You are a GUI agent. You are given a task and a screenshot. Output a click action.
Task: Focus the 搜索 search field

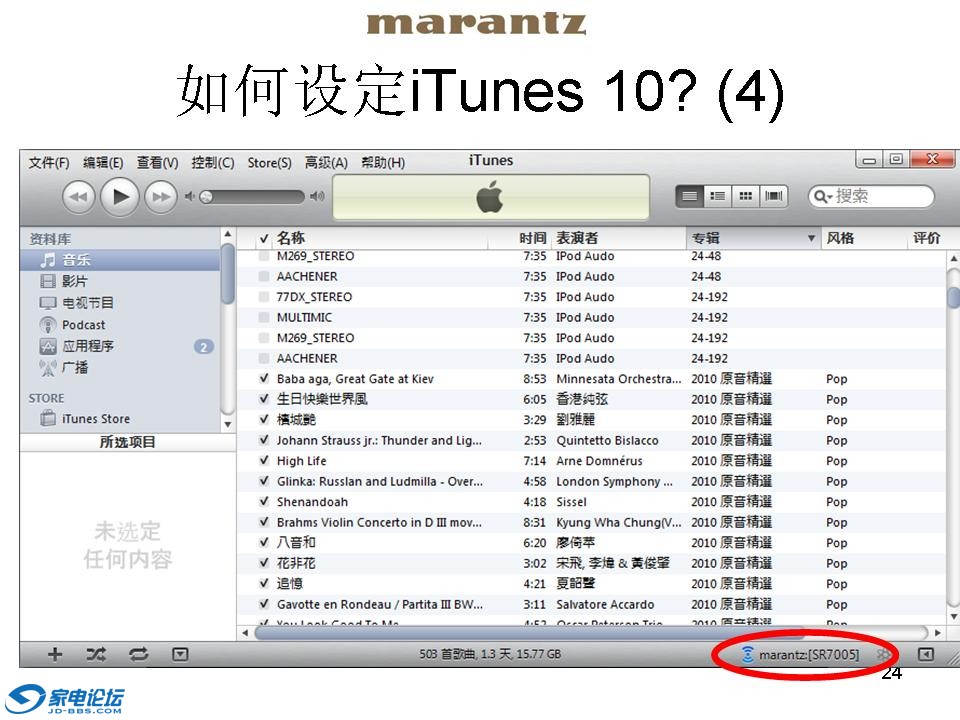[x=871, y=197]
